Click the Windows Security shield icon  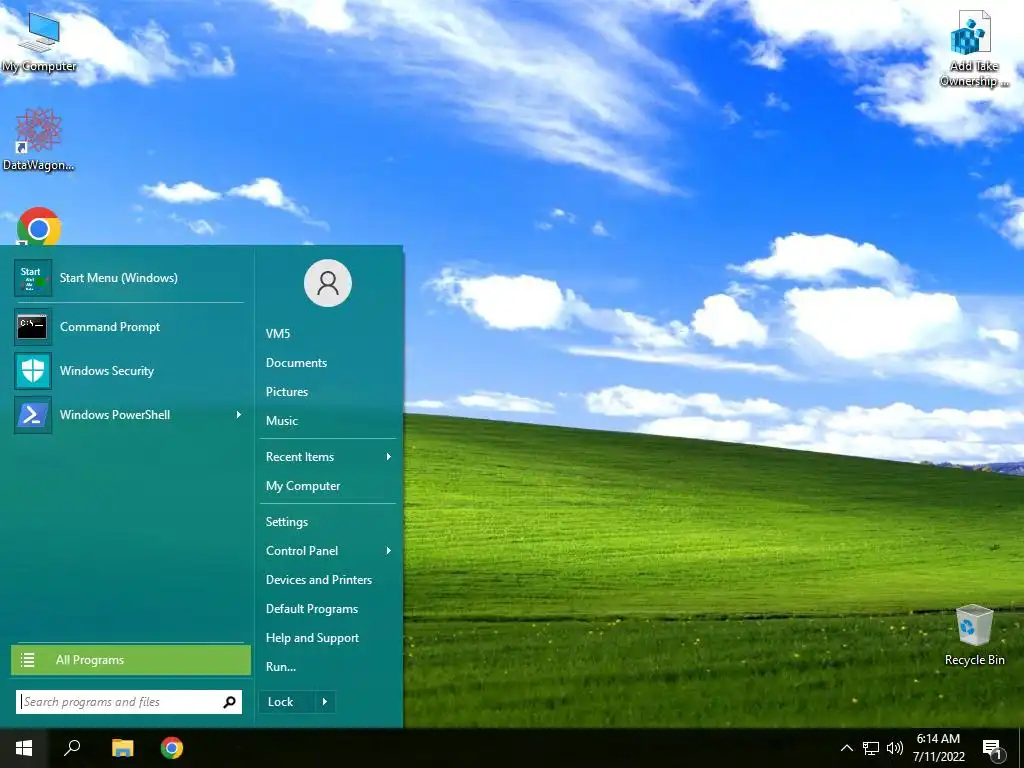(33, 370)
